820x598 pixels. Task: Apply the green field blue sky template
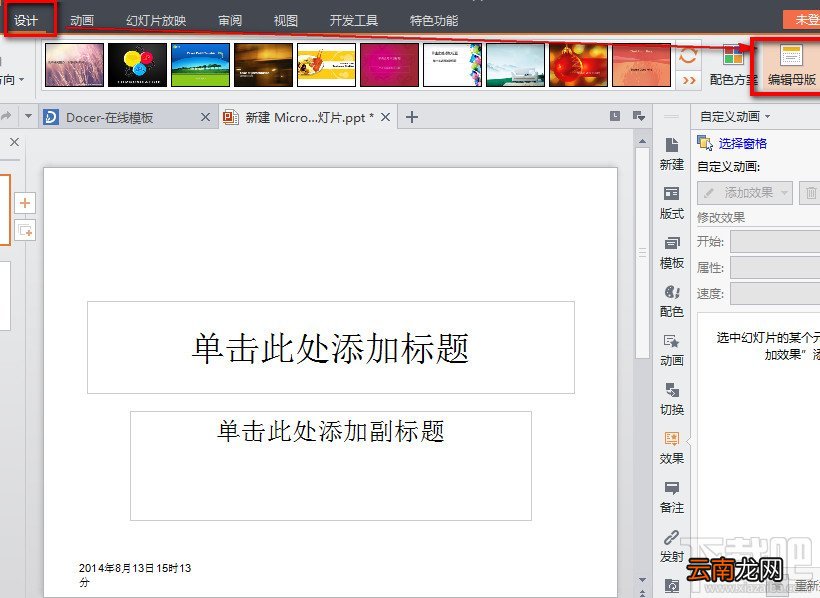click(x=200, y=65)
